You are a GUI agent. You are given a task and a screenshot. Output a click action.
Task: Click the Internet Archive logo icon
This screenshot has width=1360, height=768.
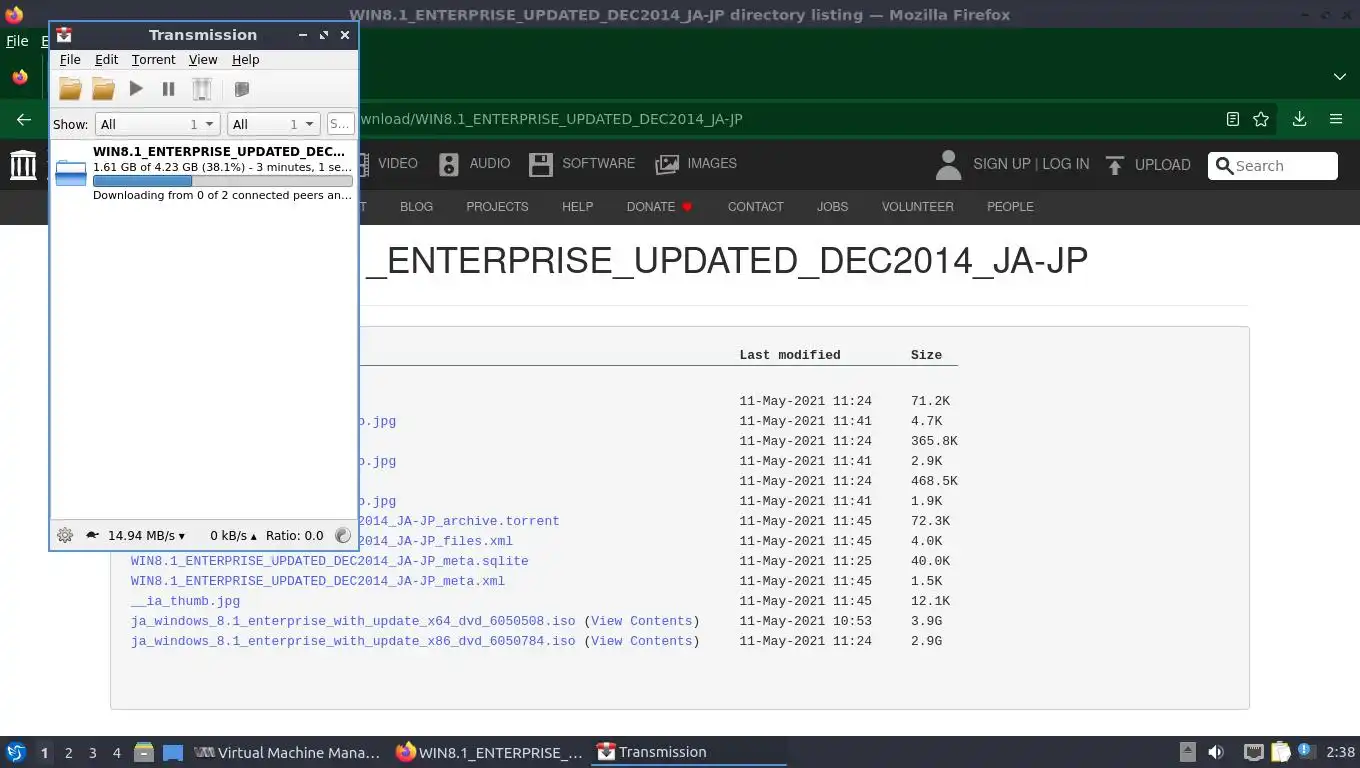(23, 164)
